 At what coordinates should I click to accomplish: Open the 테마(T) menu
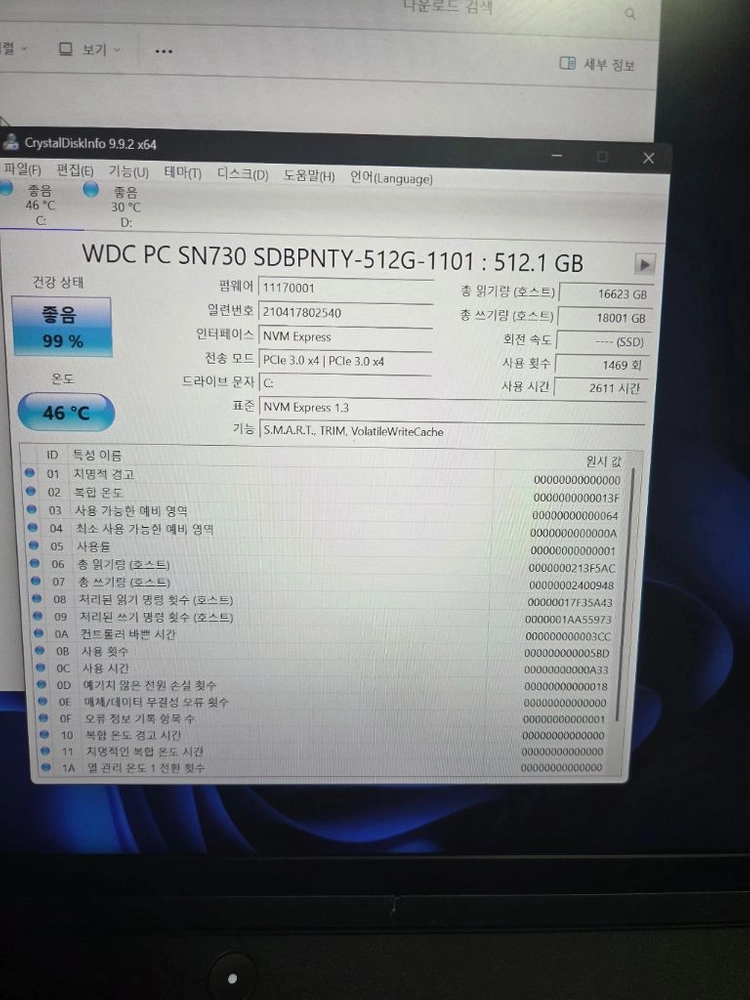[182, 173]
